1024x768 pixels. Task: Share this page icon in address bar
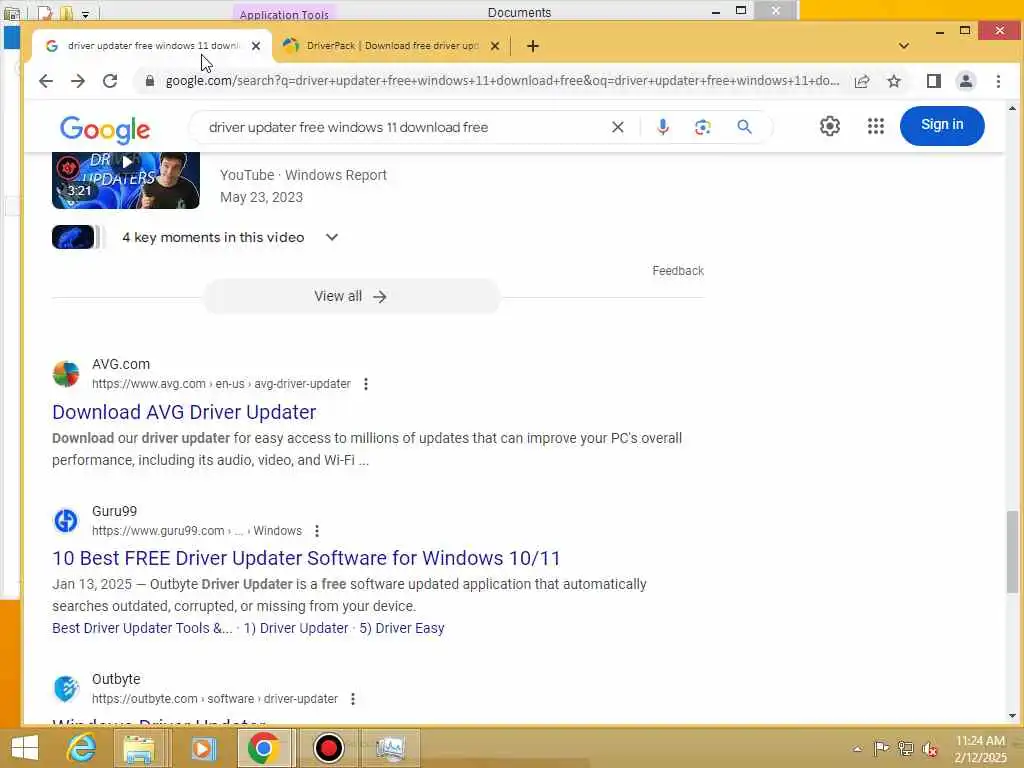pyautogui.click(x=862, y=81)
